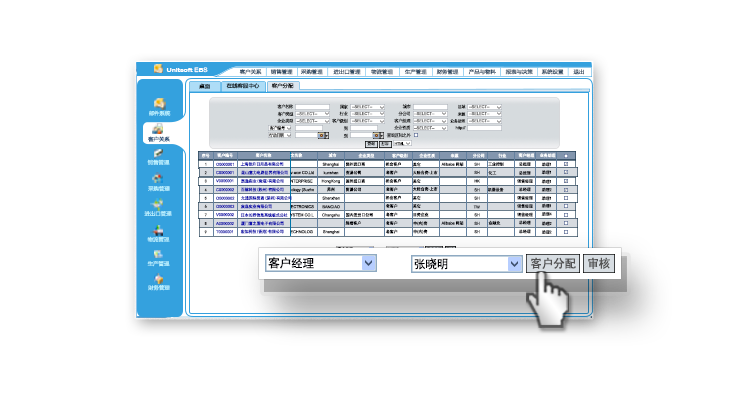Image resolution: width=740 pixels, height=400 pixels.
Task: Open the 财务管理 sidebar icon
Action: (x=160, y=283)
